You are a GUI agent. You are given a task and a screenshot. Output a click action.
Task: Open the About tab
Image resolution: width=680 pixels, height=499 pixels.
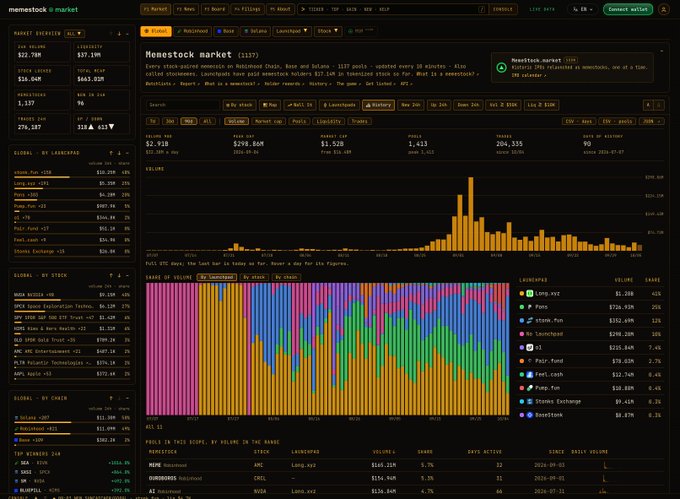[x=280, y=9]
